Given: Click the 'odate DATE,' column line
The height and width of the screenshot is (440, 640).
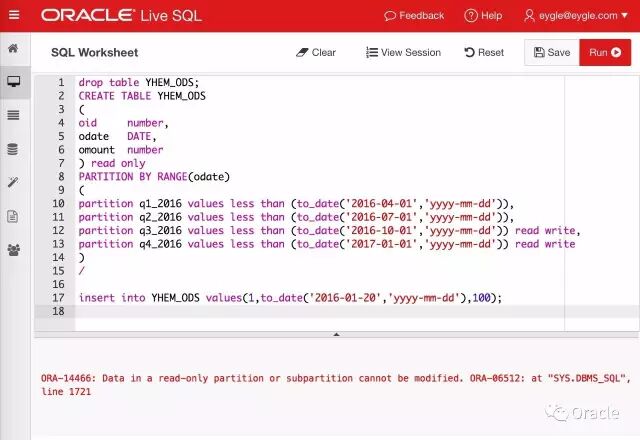Looking at the screenshot, I should pyautogui.click(x=117, y=136).
